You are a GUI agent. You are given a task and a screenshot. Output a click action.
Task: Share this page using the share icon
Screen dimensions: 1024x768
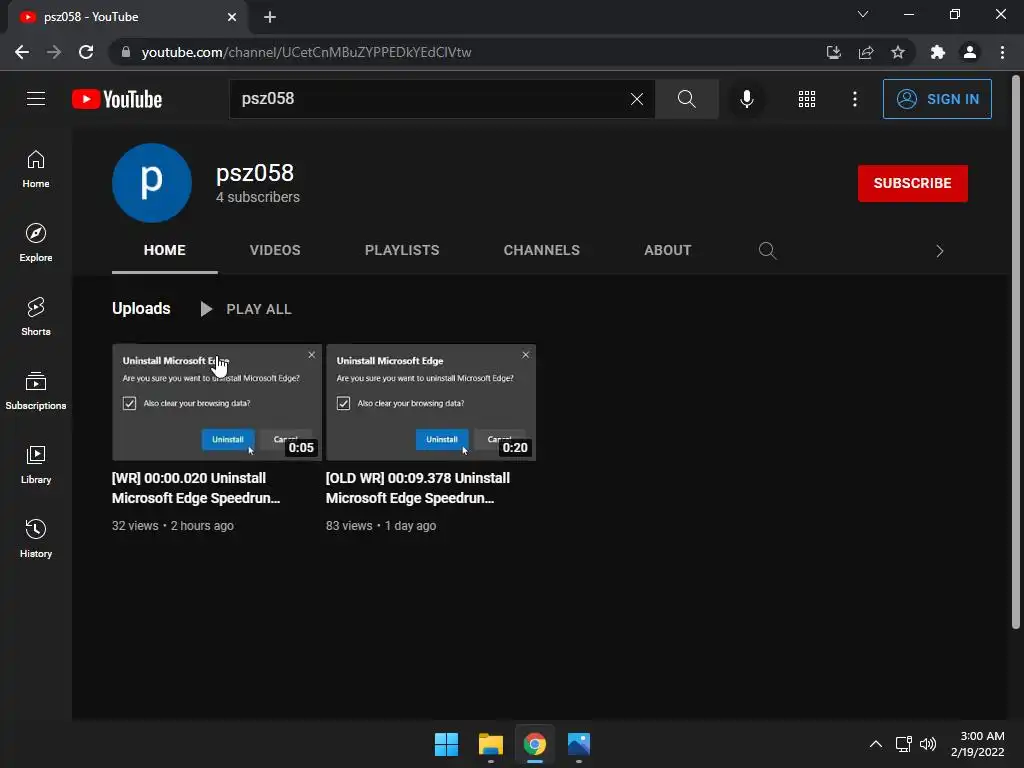point(866,52)
